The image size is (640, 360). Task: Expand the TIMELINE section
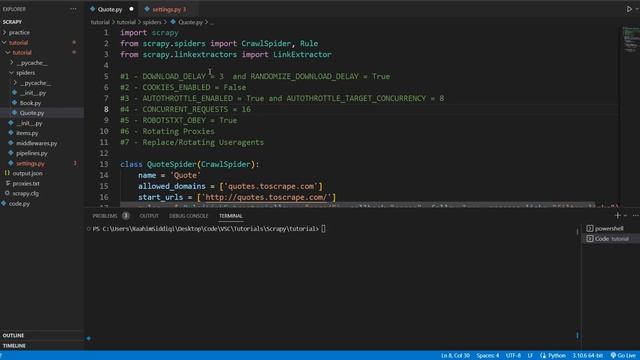[x=14, y=346]
